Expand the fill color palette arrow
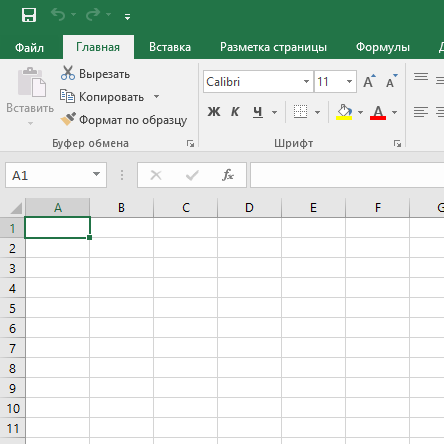444x444 pixels. (x=360, y=112)
